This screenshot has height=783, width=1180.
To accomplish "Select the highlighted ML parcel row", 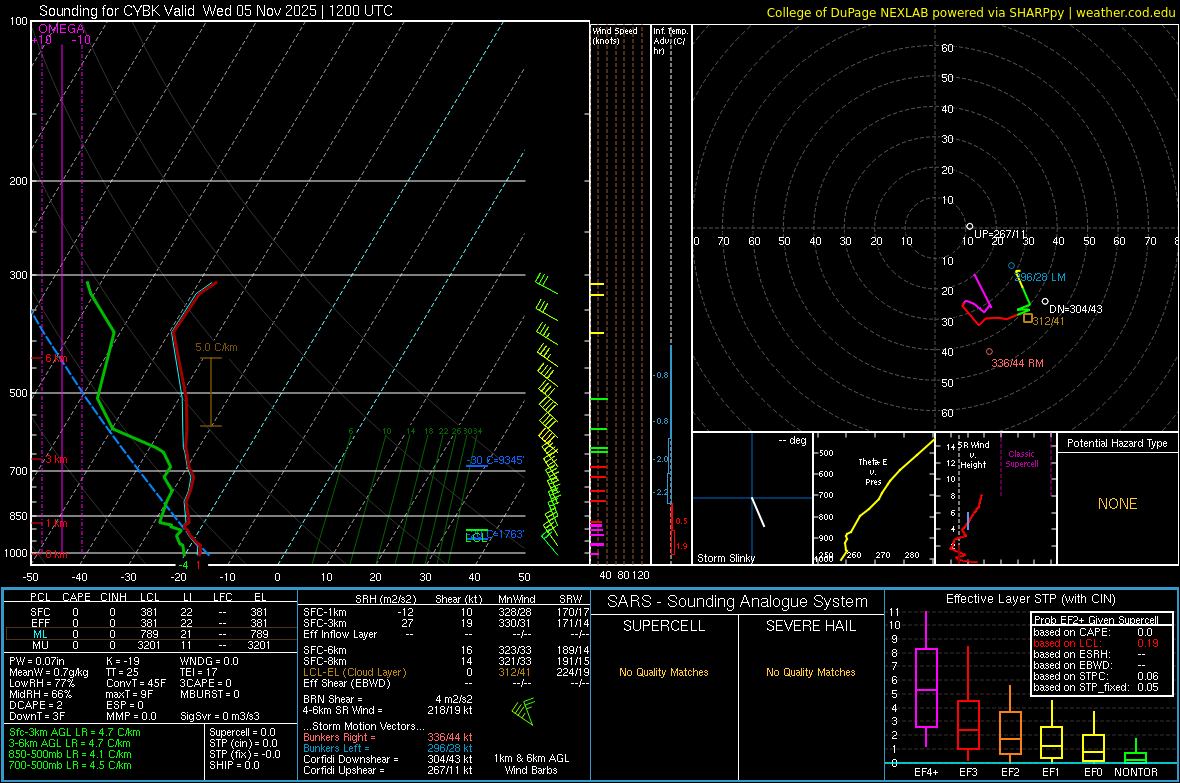I will (150, 634).
